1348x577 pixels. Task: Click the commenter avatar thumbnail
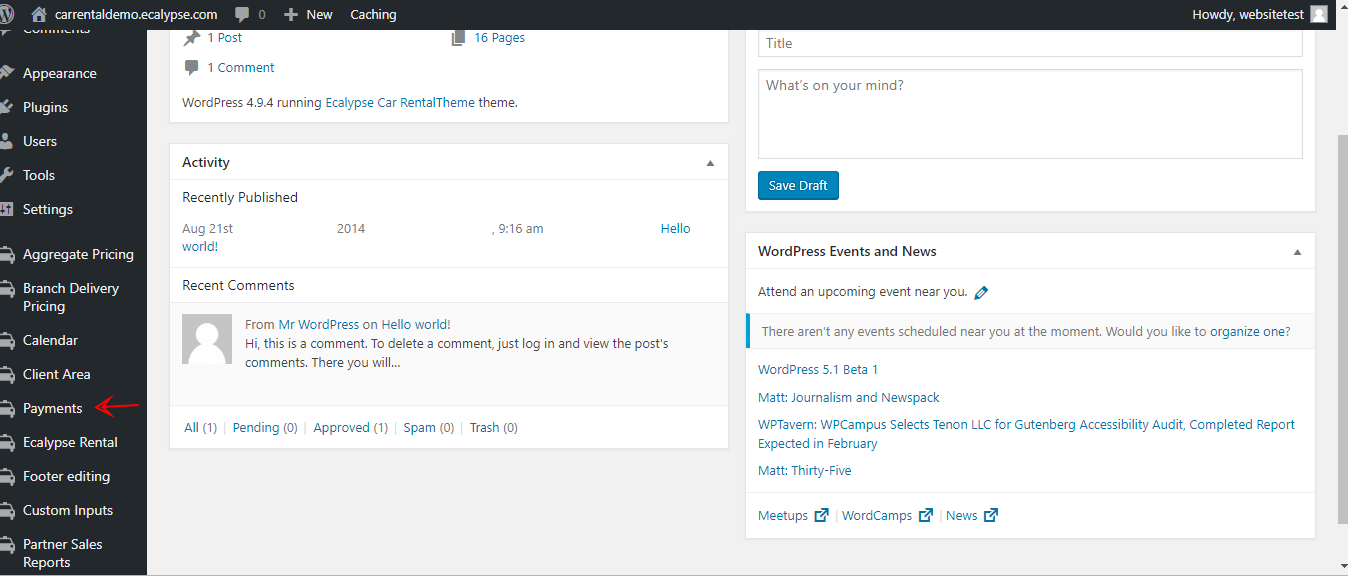207,339
